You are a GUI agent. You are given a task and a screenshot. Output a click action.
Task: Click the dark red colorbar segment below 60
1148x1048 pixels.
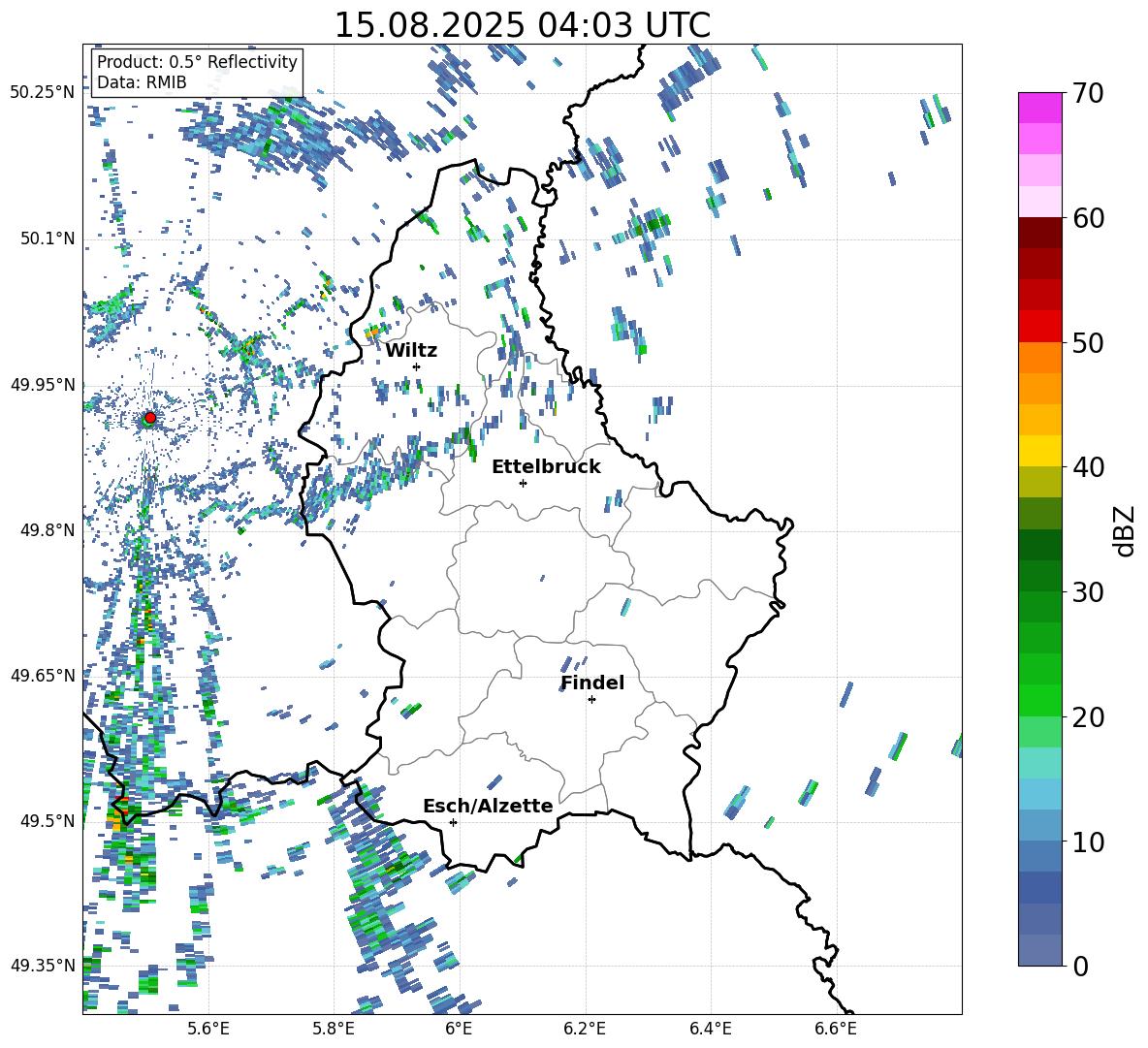pos(1040,234)
